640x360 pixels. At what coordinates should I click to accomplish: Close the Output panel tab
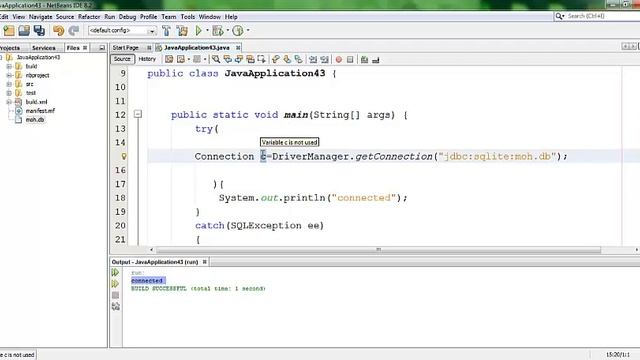tap(204, 262)
